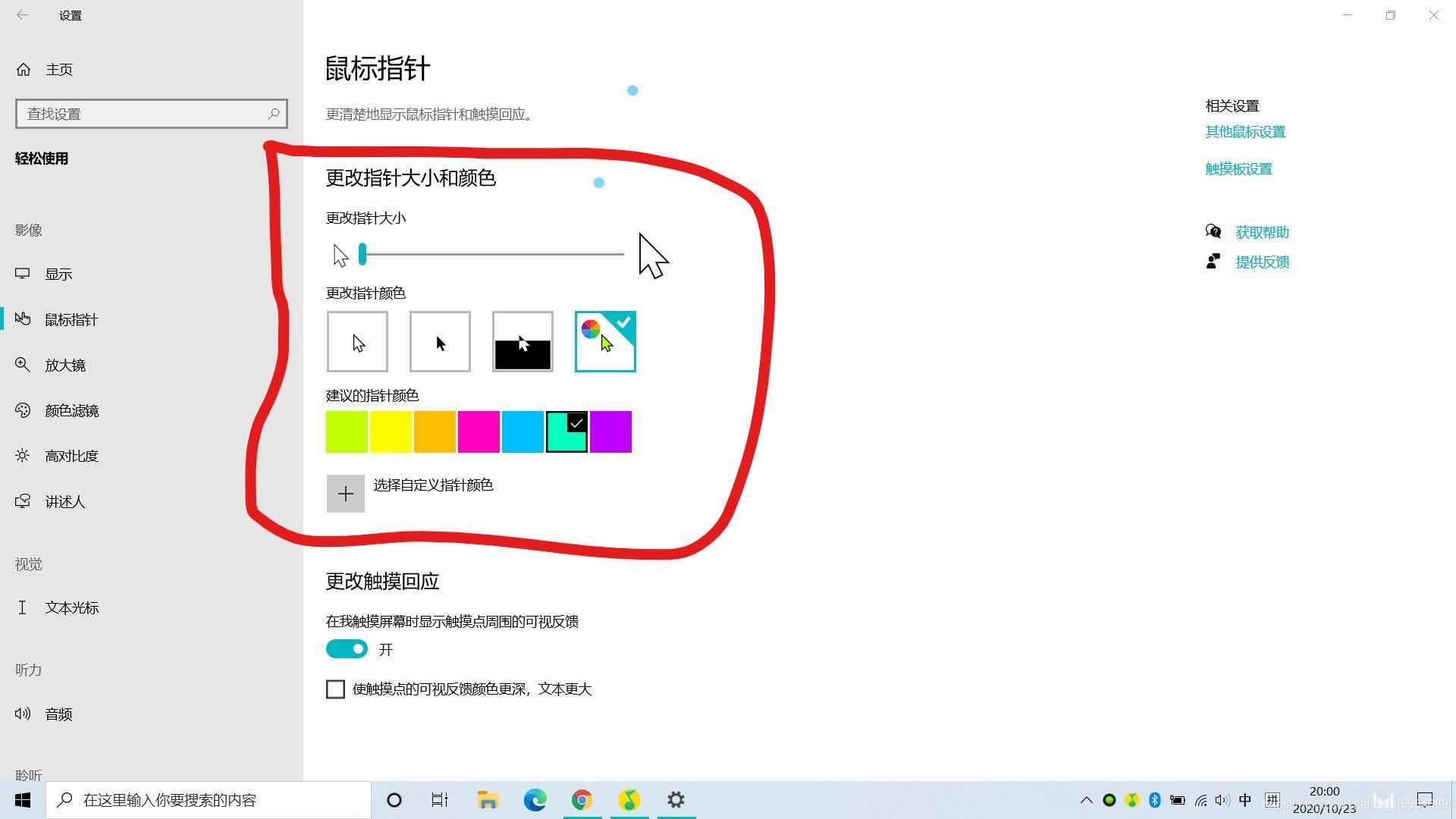
Task: Click the 查找设置 search field
Action: tap(151, 114)
